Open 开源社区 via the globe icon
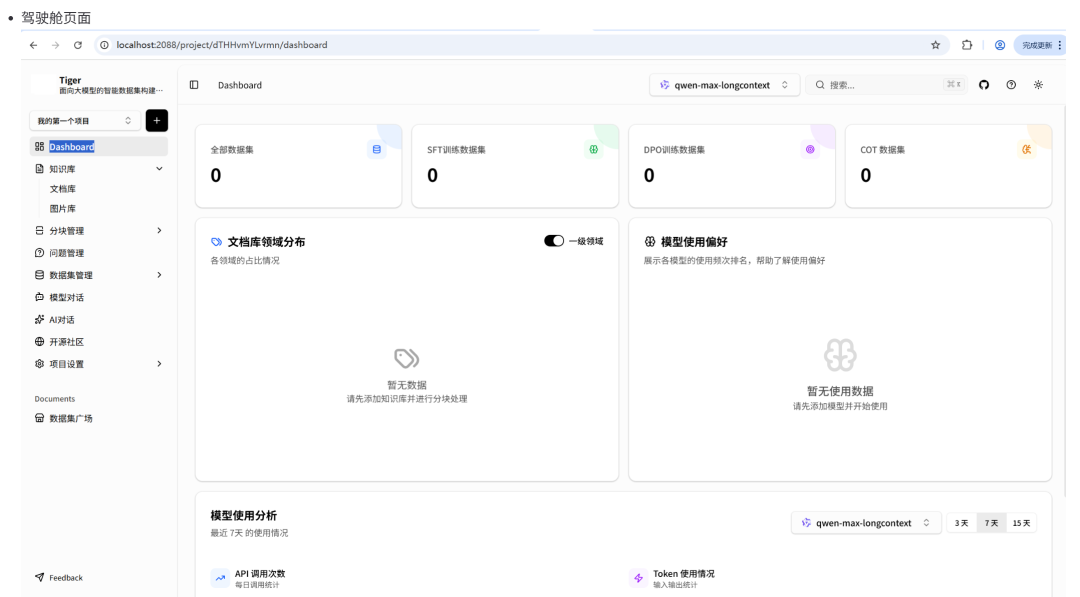Viewport: 1080px width, 597px height. coord(41,341)
